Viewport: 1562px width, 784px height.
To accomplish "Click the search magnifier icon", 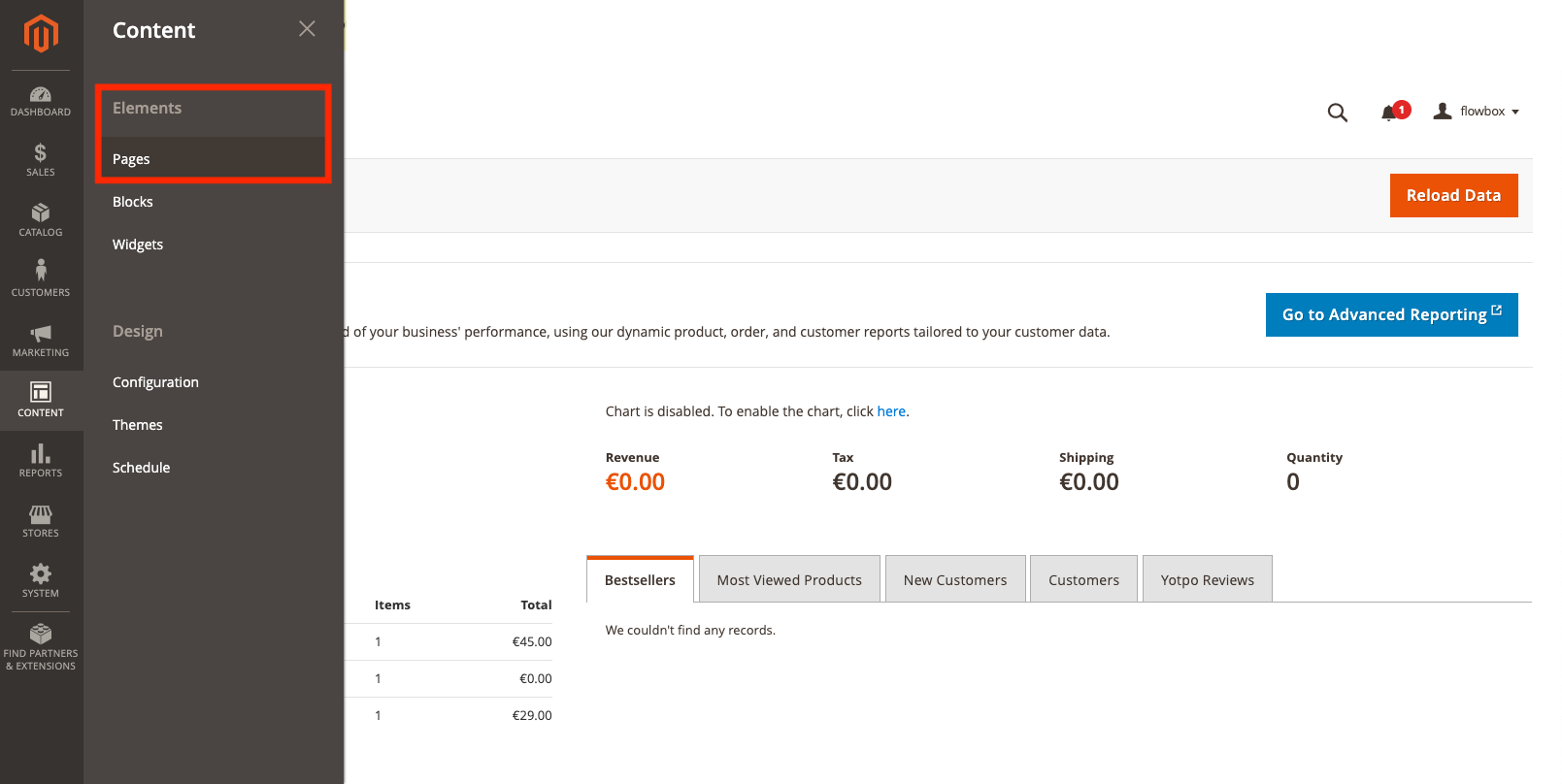I will (1337, 113).
